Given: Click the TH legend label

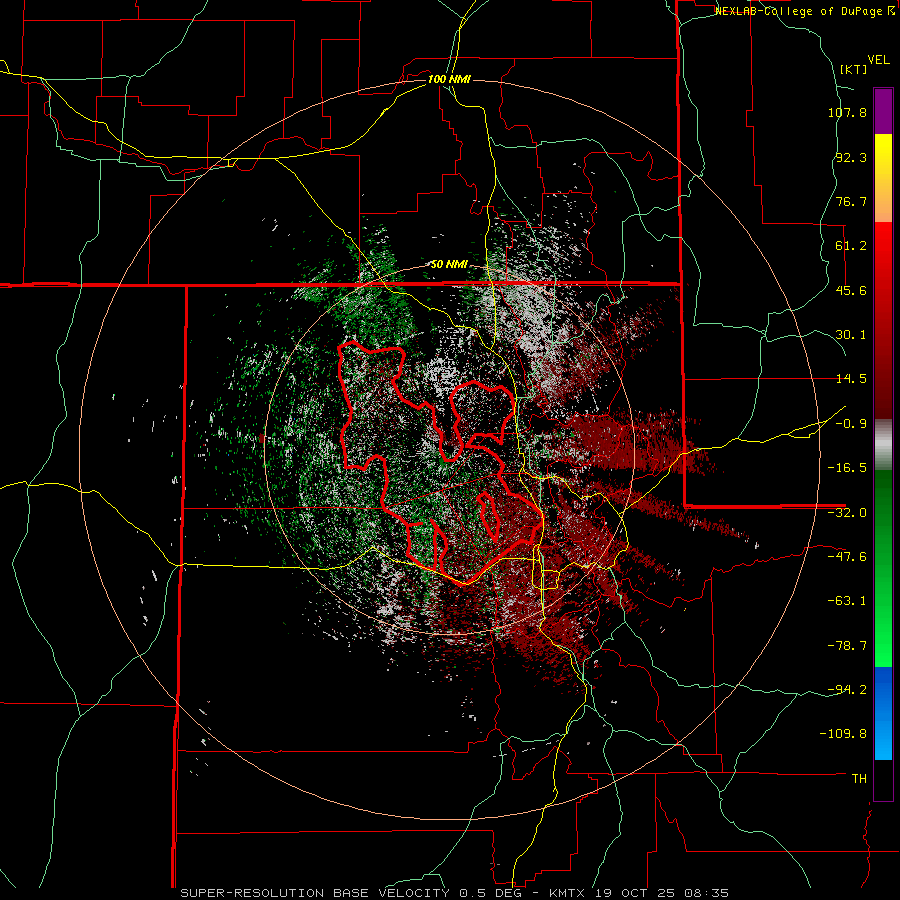Looking at the screenshot, I should tap(859, 779).
